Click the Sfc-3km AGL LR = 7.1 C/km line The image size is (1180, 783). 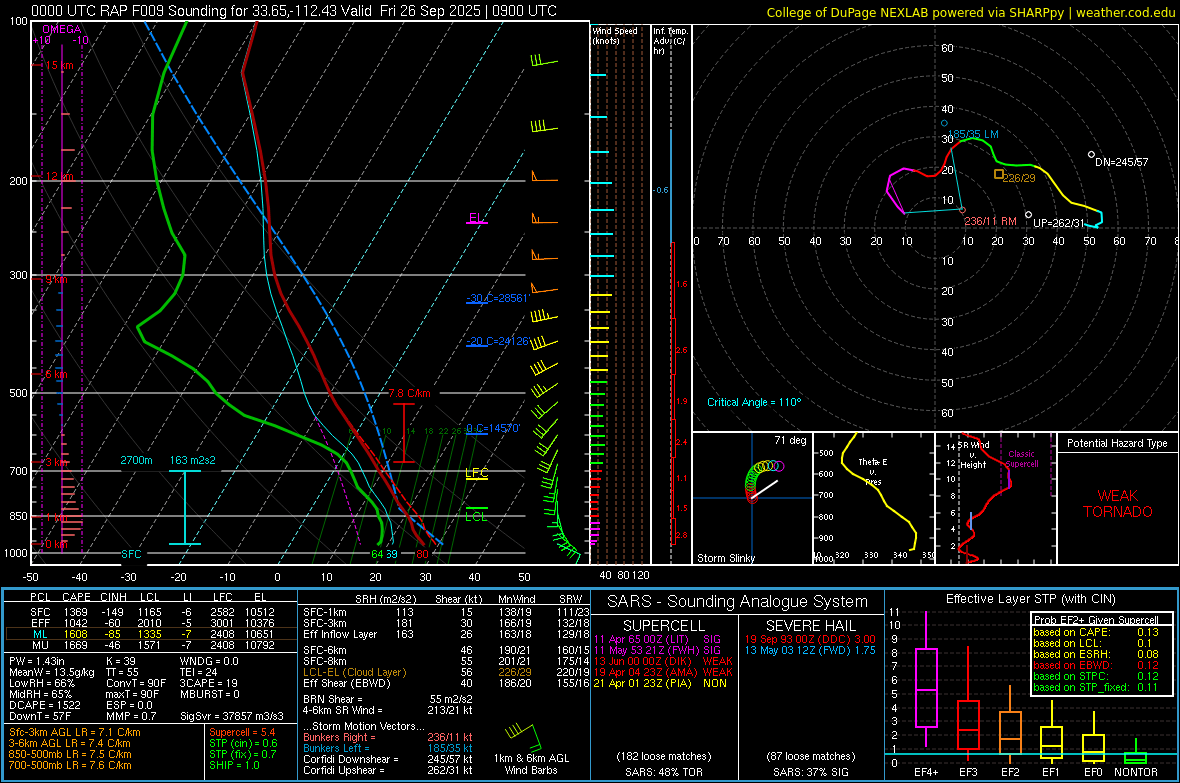(75, 732)
